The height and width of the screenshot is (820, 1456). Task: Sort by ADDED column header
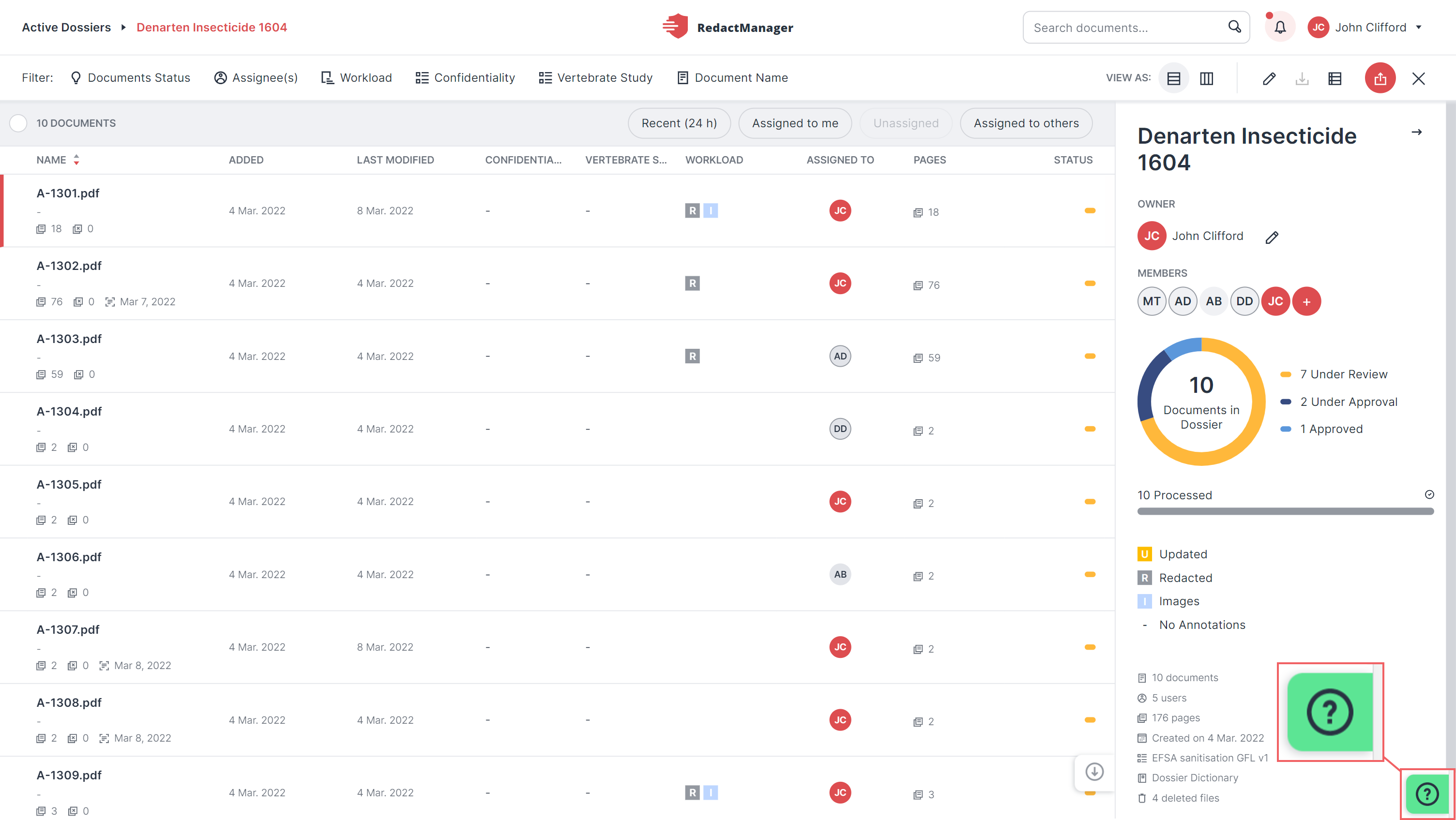[x=246, y=160]
